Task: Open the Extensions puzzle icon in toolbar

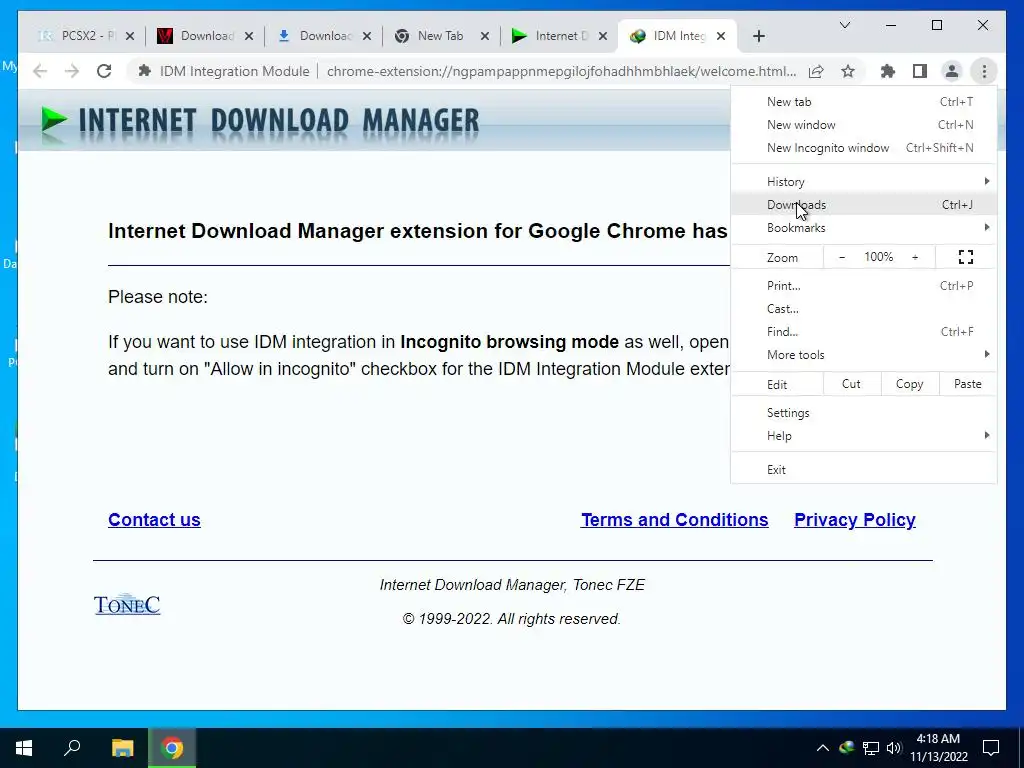Action: tap(888, 71)
